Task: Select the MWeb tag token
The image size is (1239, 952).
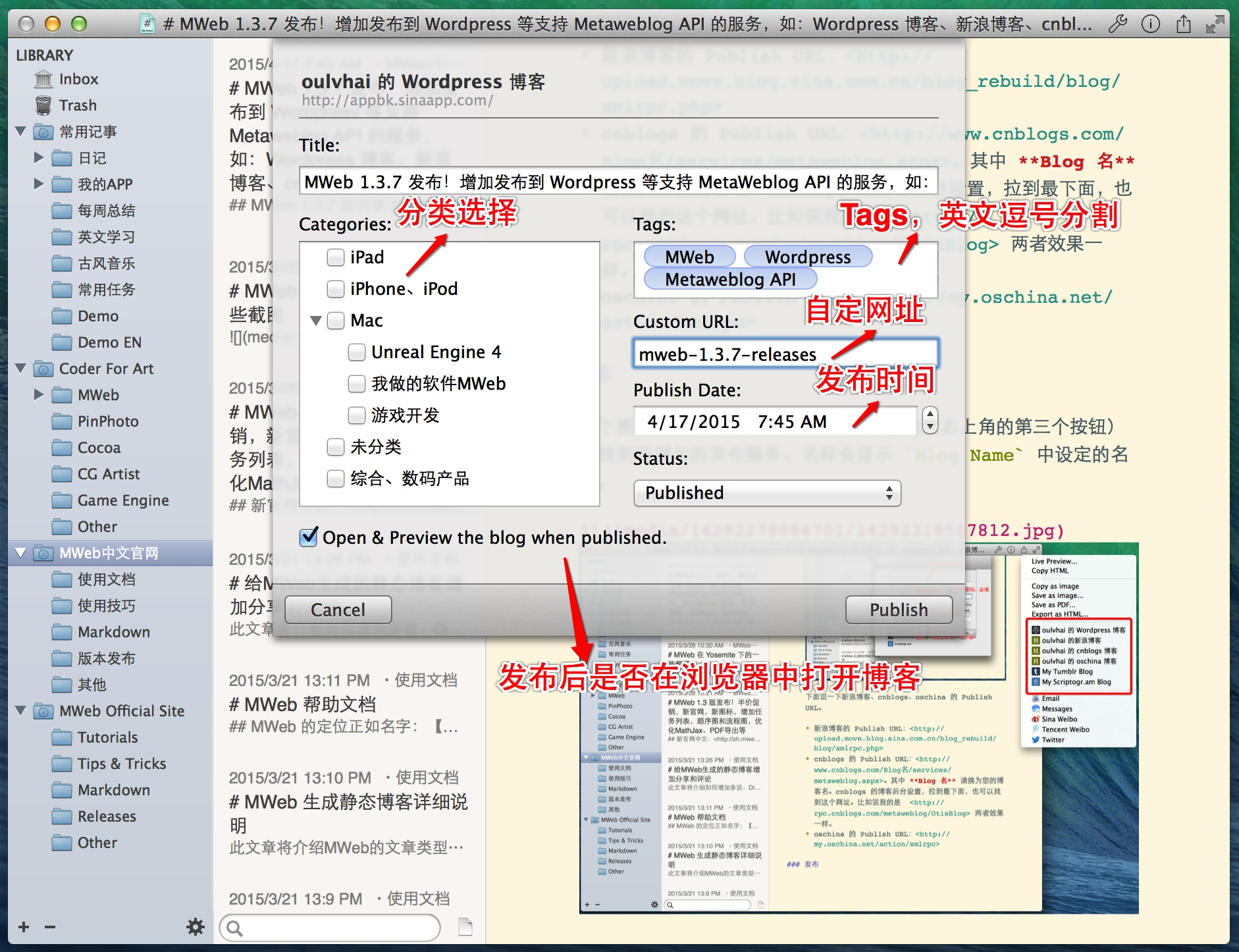Action: point(689,257)
